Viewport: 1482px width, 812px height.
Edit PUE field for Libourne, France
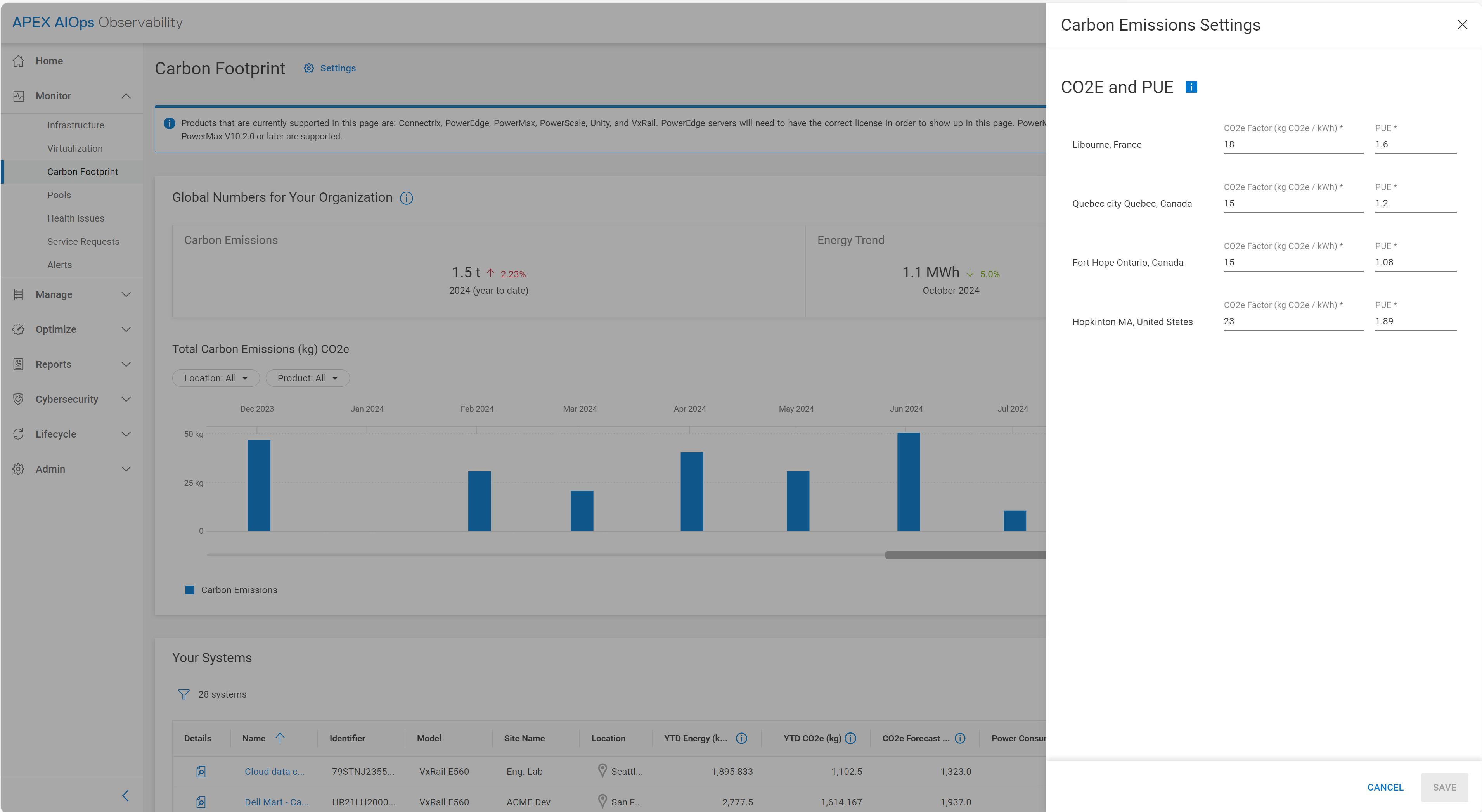pos(1415,145)
